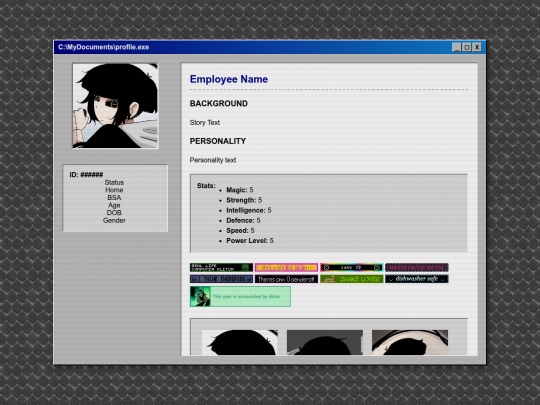Click the pink and yellow striped badge
The height and width of the screenshot is (405, 540).
(x=286, y=268)
